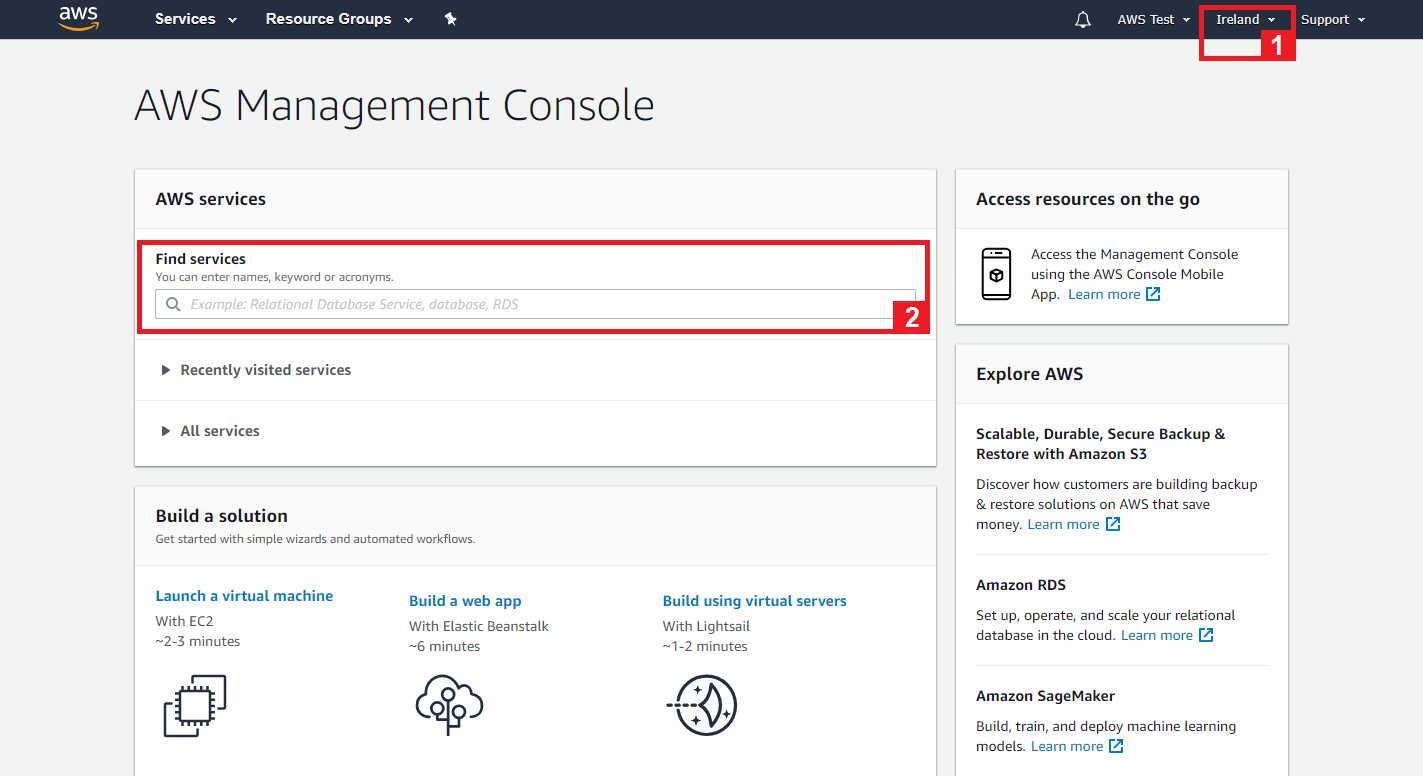Click 'Access resources on the go' heading

tap(1088, 199)
